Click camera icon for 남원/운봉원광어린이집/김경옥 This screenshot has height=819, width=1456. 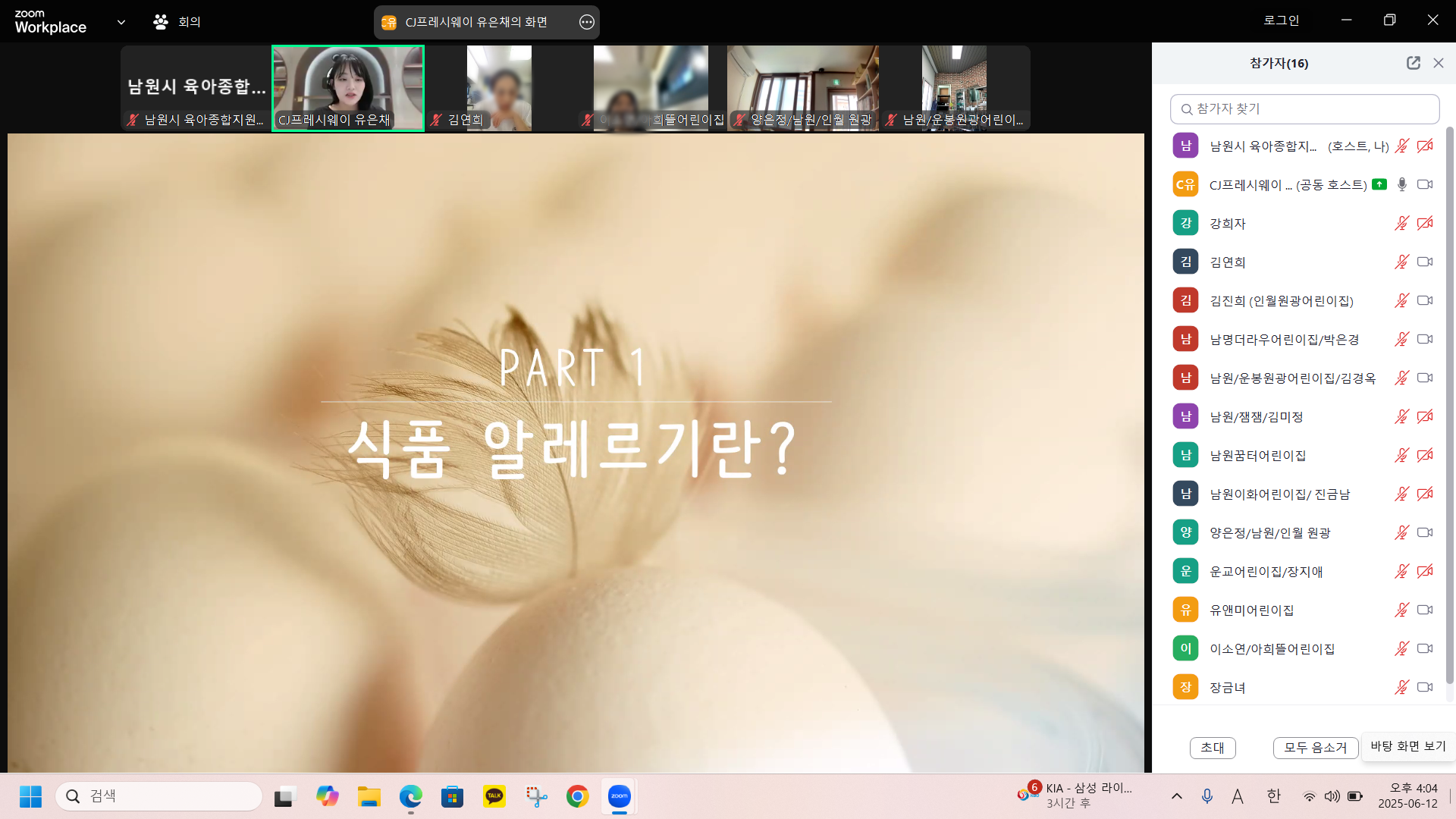click(x=1425, y=378)
